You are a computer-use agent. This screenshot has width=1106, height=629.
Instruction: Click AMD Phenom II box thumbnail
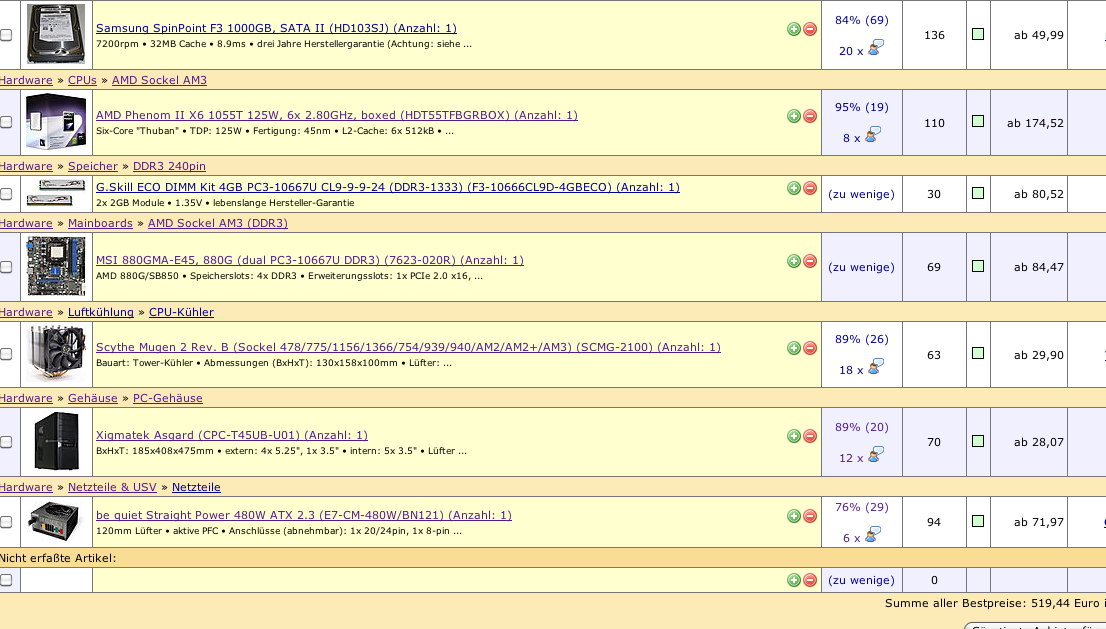pos(56,122)
